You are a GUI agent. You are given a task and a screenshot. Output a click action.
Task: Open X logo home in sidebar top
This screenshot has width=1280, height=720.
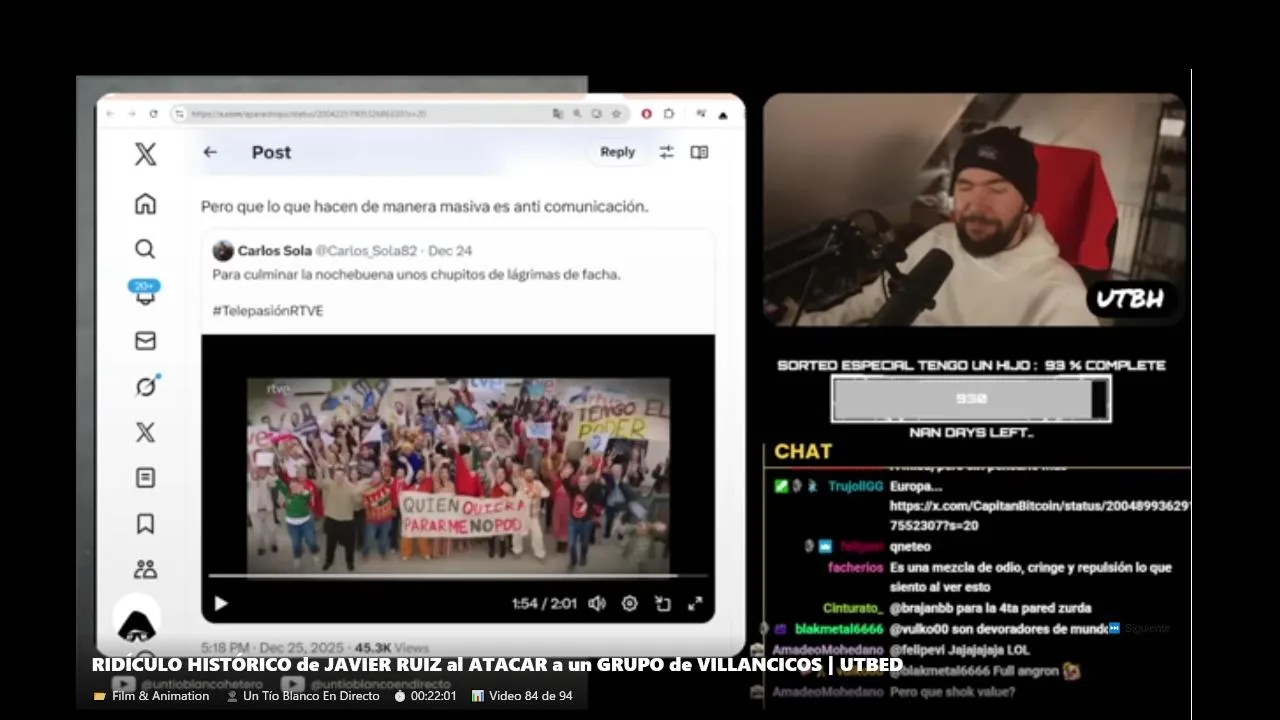pos(145,153)
